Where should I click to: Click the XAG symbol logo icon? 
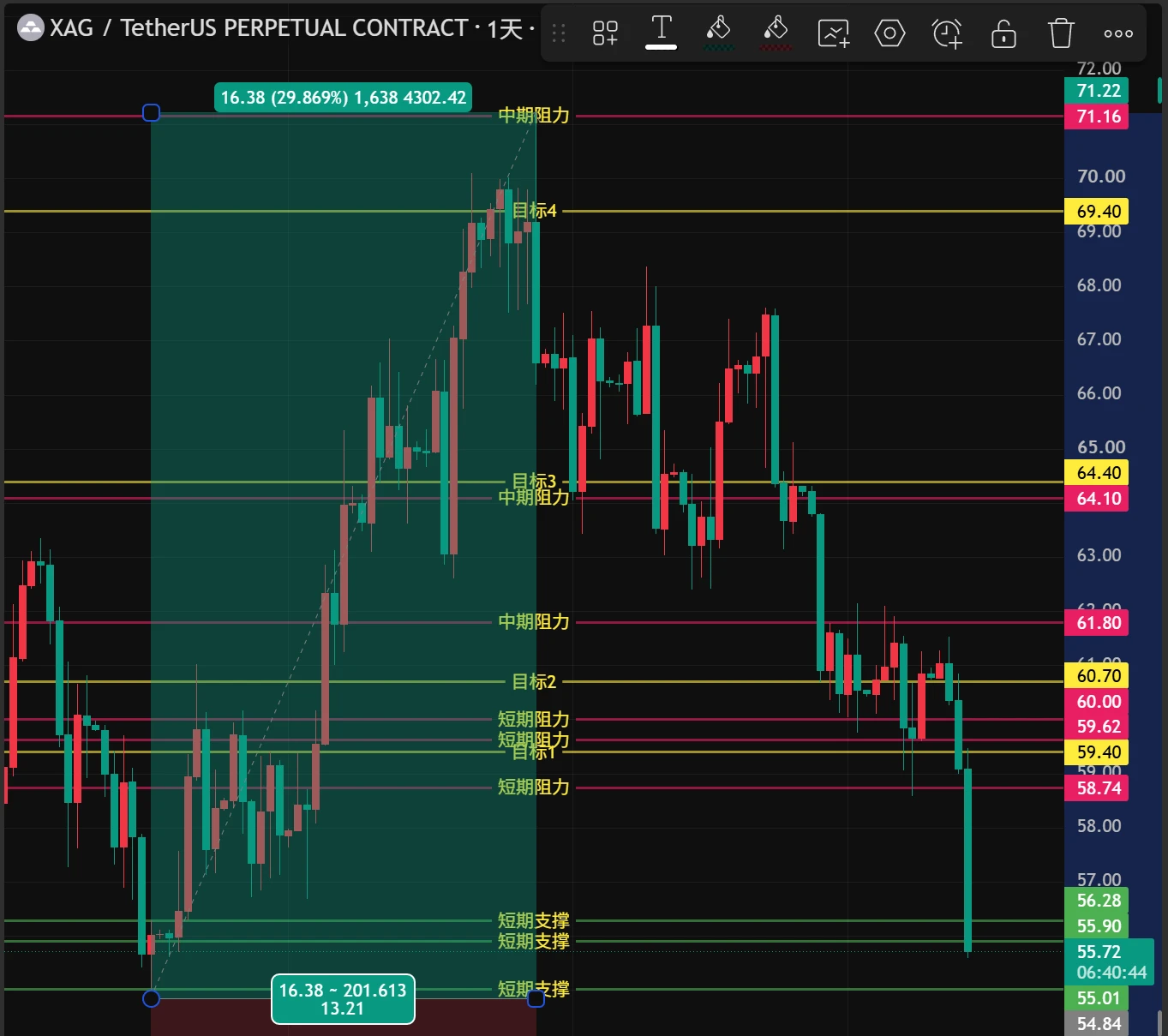pos(31,28)
